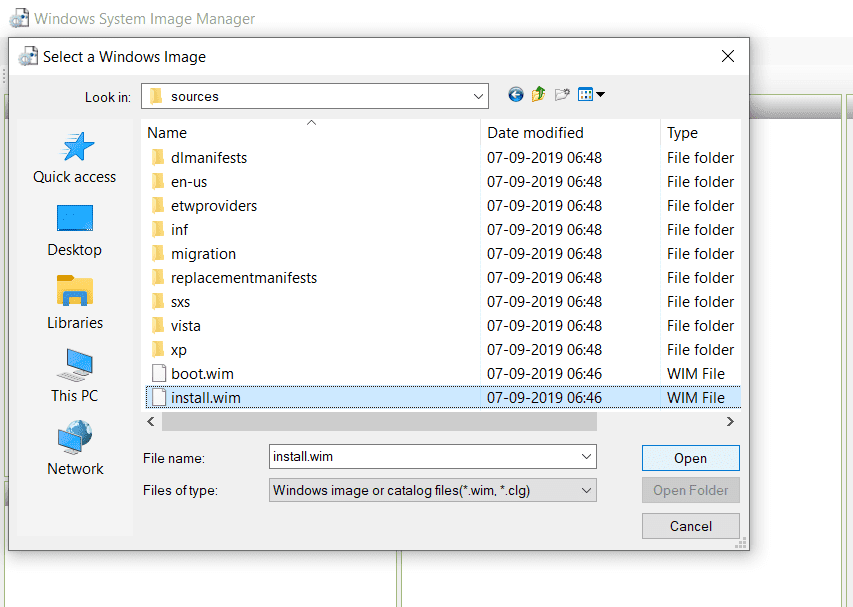Select This PC in sidebar
Screen dimensions: 853x607
coord(75,376)
